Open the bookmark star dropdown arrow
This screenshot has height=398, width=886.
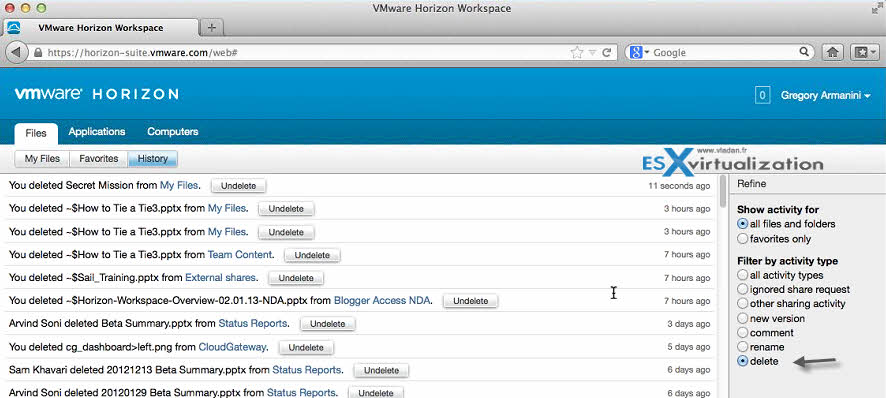[592, 53]
